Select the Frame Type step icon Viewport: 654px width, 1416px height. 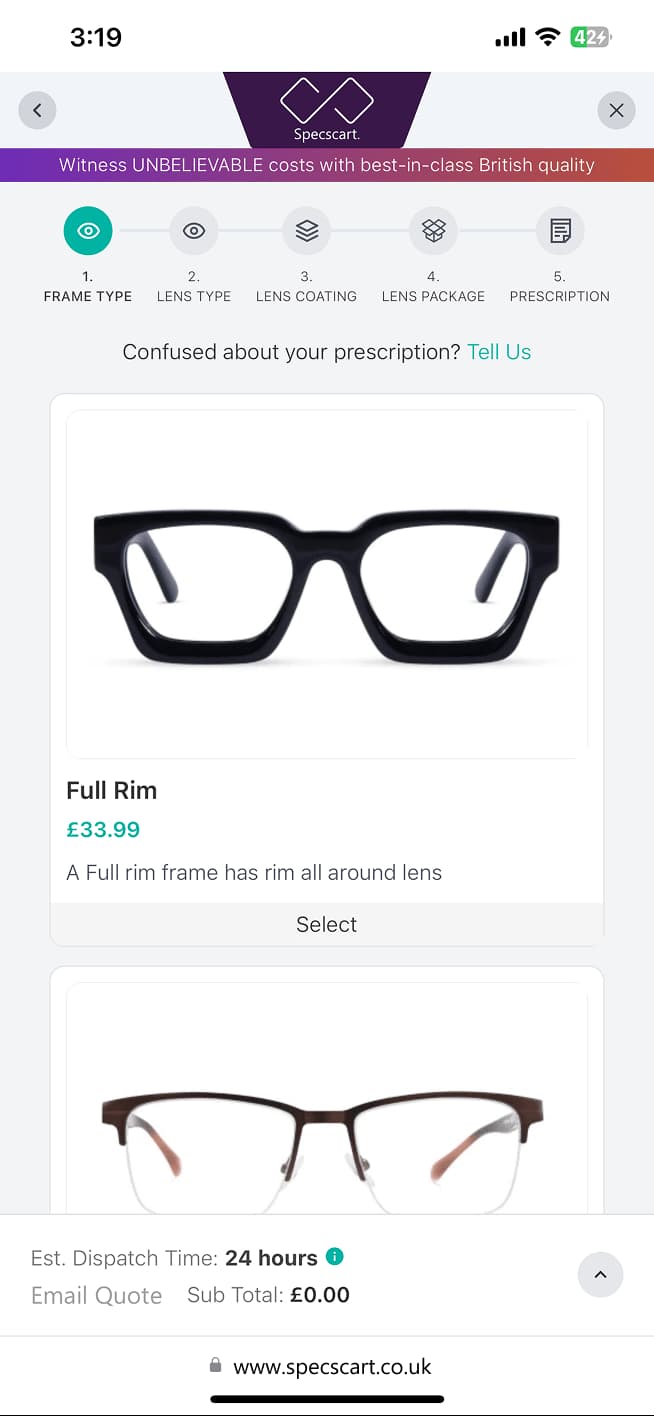[88, 231]
